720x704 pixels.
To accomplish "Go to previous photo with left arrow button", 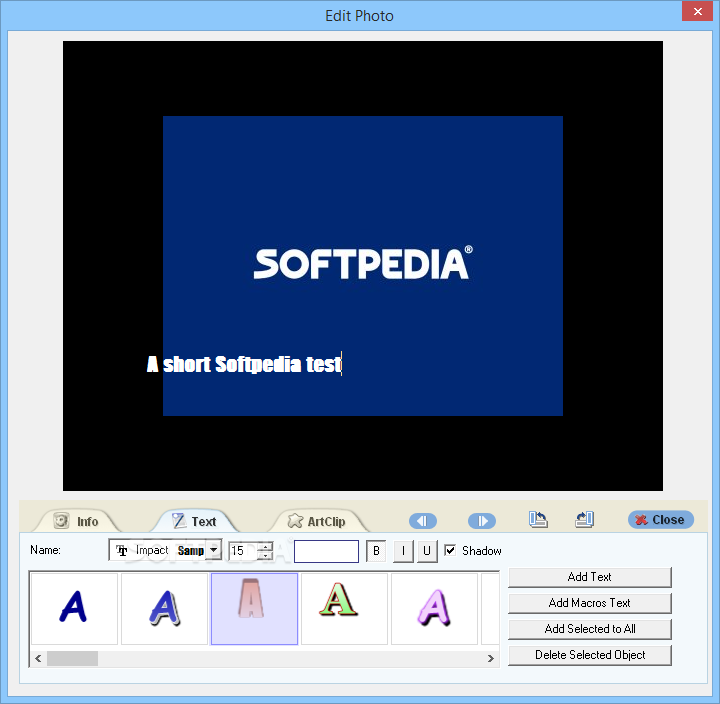I will [x=422, y=521].
